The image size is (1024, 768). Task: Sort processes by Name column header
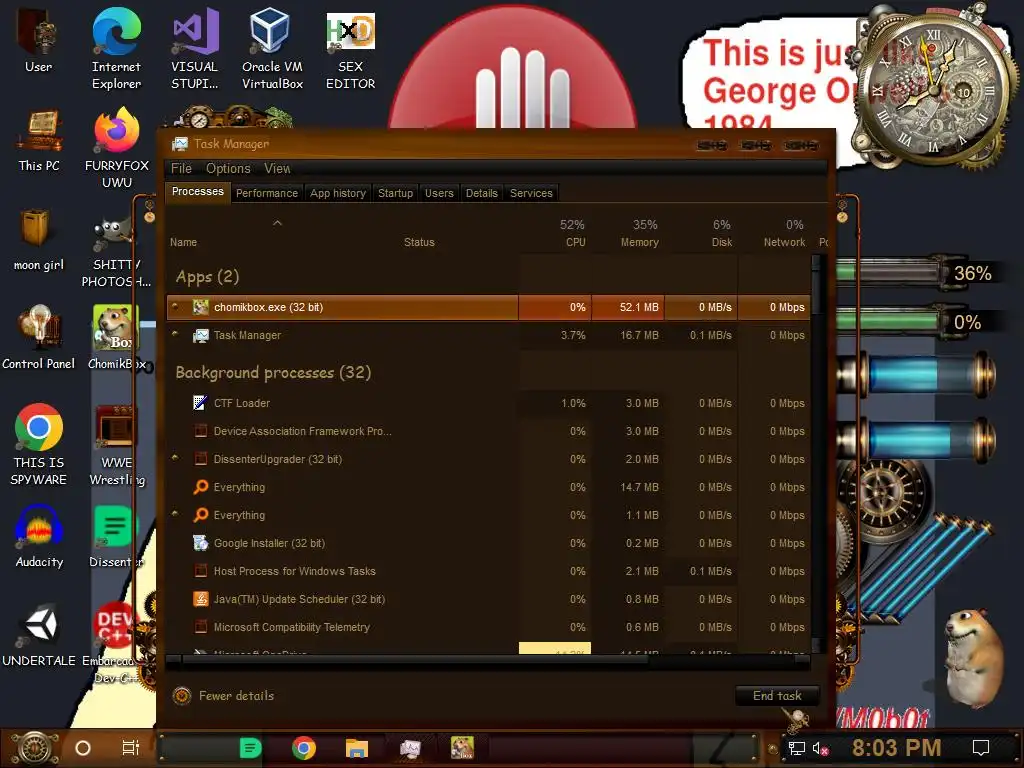(x=184, y=242)
